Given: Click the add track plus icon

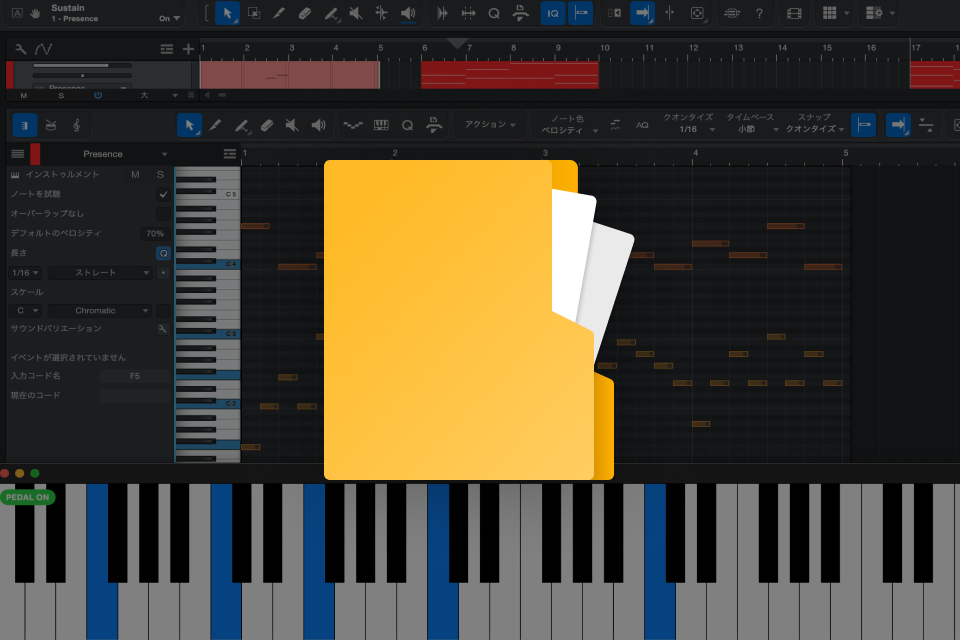Looking at the screenshot, I should coord(188,49).
